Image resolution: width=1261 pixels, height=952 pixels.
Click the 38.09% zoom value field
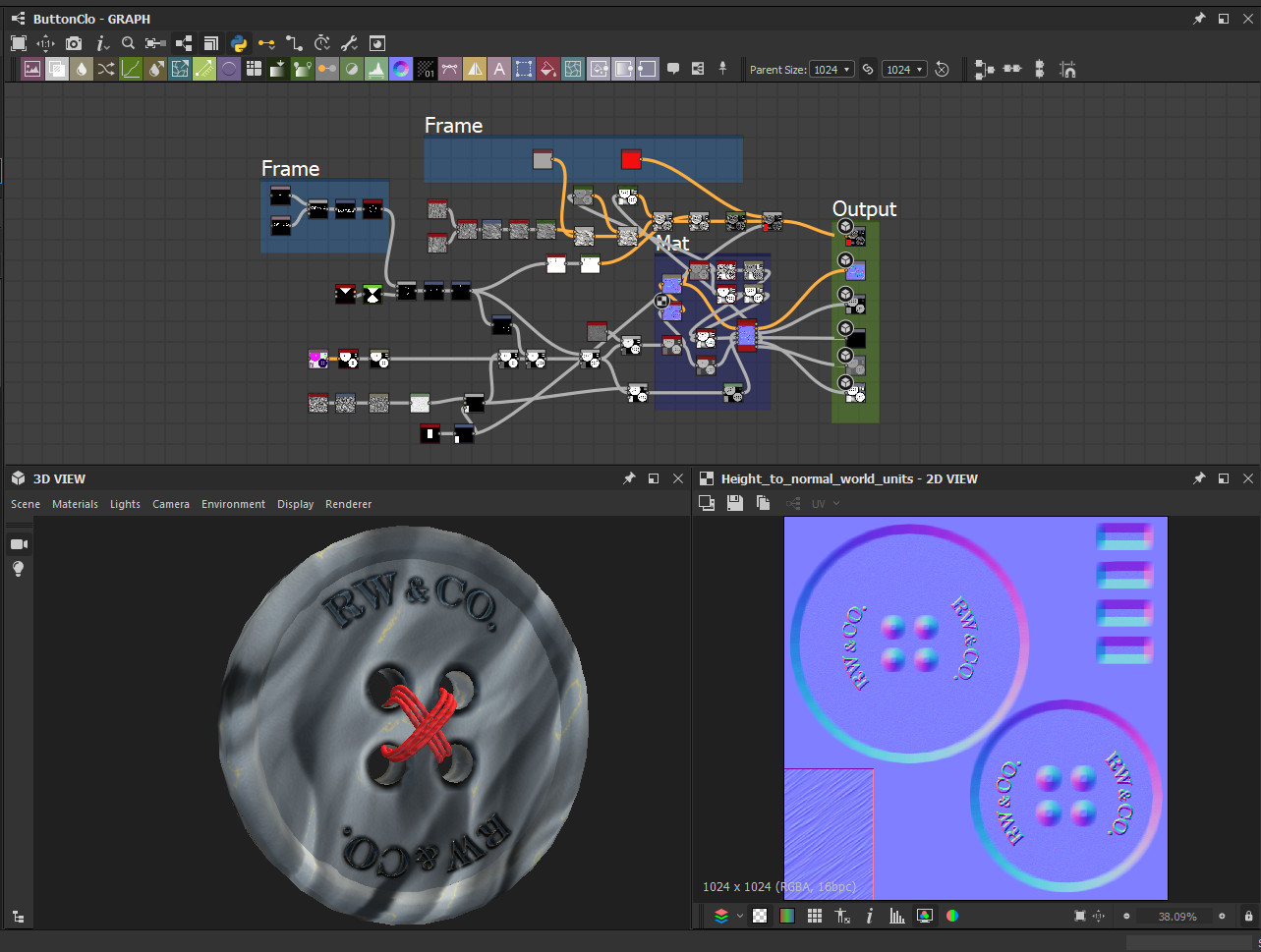pyautogui.click(x=1176, y=917)
